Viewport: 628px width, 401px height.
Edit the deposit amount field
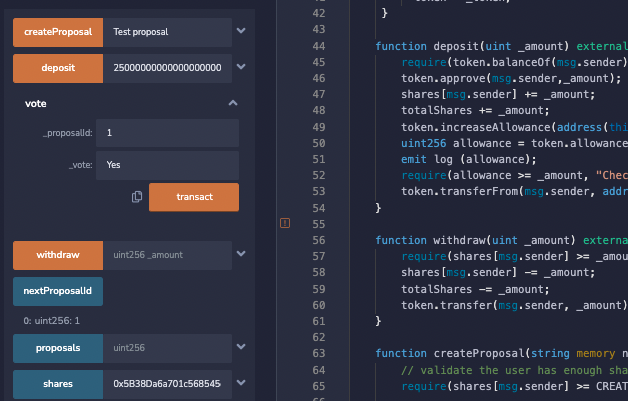[167, 68]
